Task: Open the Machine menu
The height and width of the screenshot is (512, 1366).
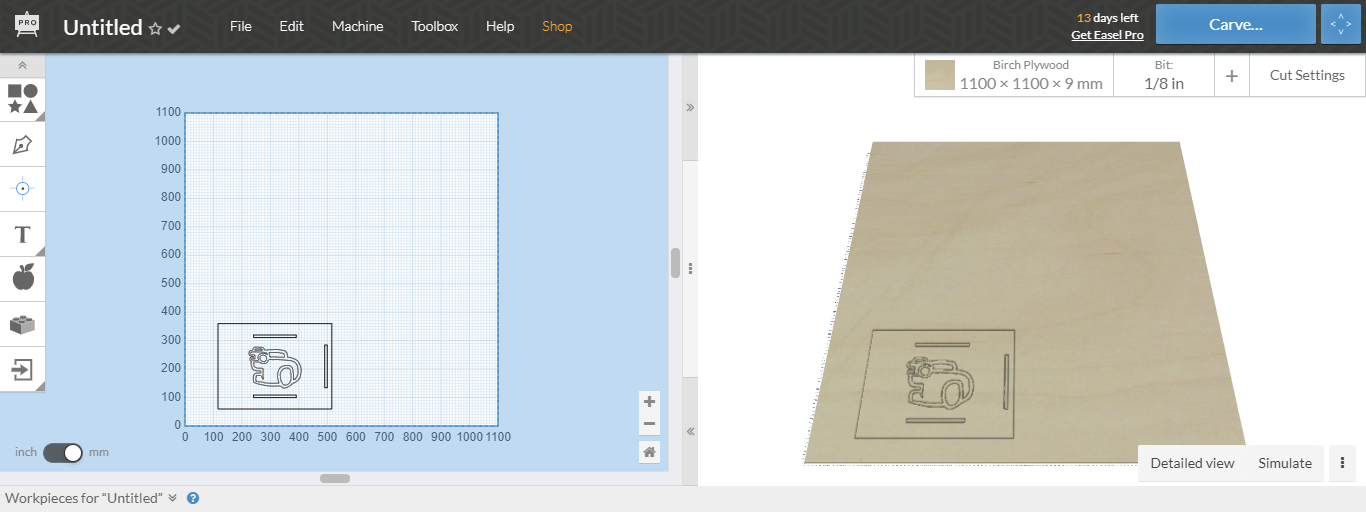Action: [358, 26]
